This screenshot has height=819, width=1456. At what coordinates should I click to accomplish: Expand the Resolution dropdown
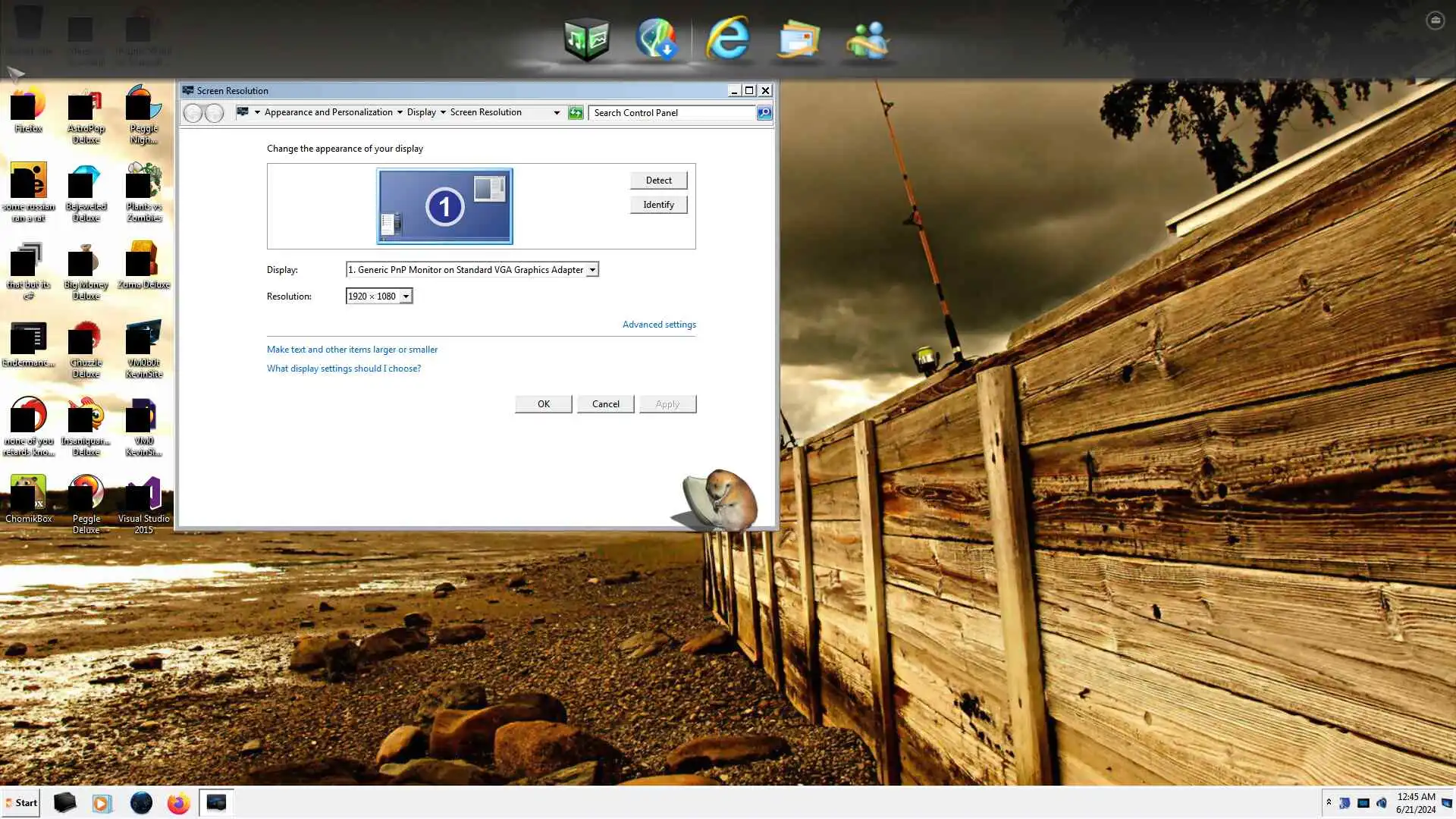pyautogui.click(x=406, y=297)
